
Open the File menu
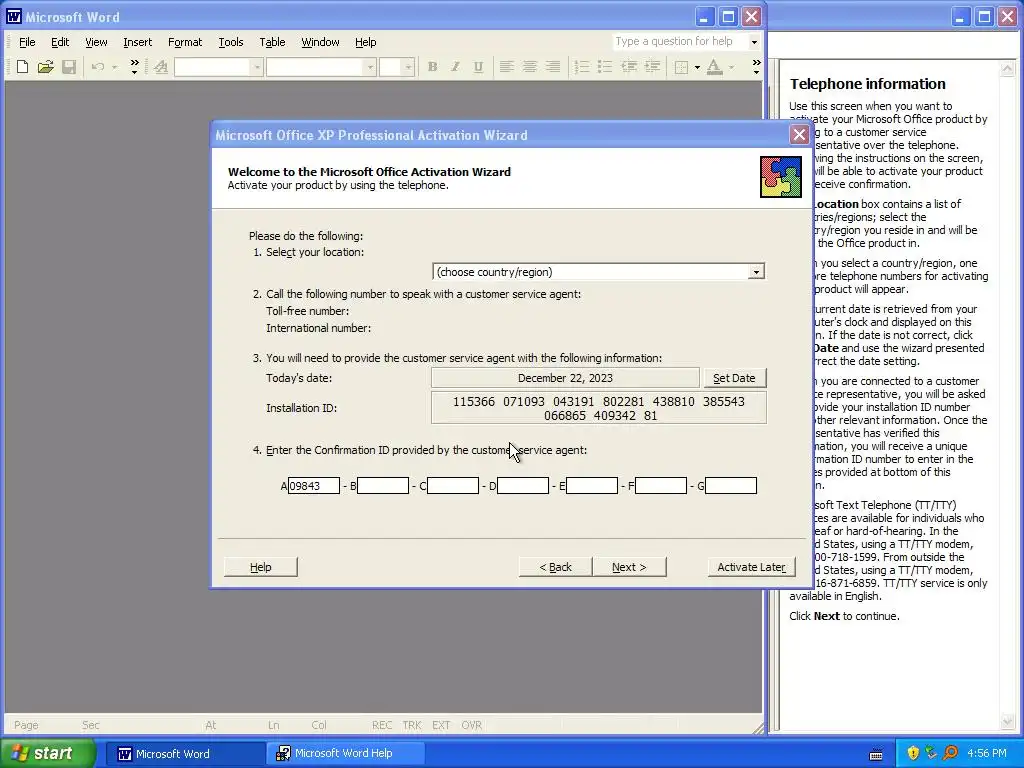27,42
